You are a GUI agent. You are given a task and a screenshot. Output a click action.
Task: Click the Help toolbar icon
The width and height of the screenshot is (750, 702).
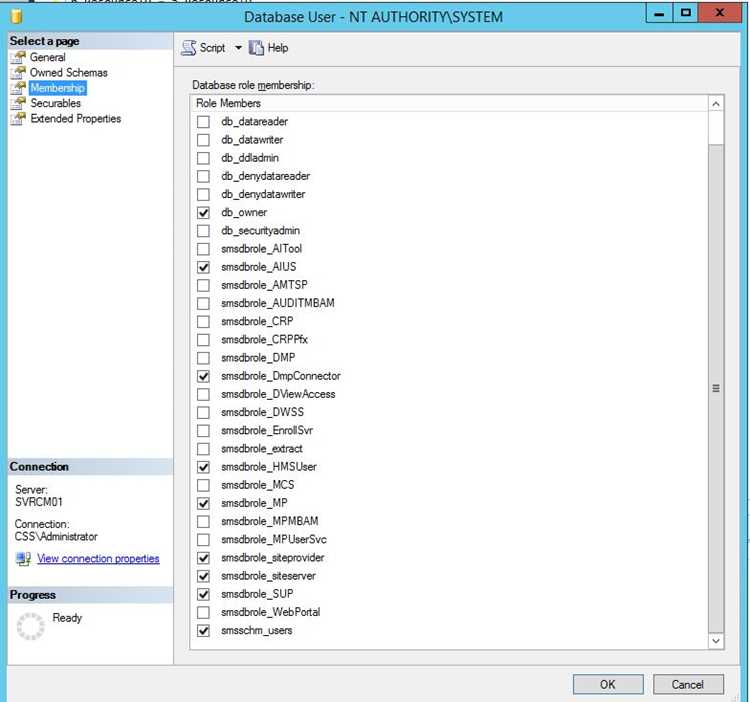(x=256, y=48)
